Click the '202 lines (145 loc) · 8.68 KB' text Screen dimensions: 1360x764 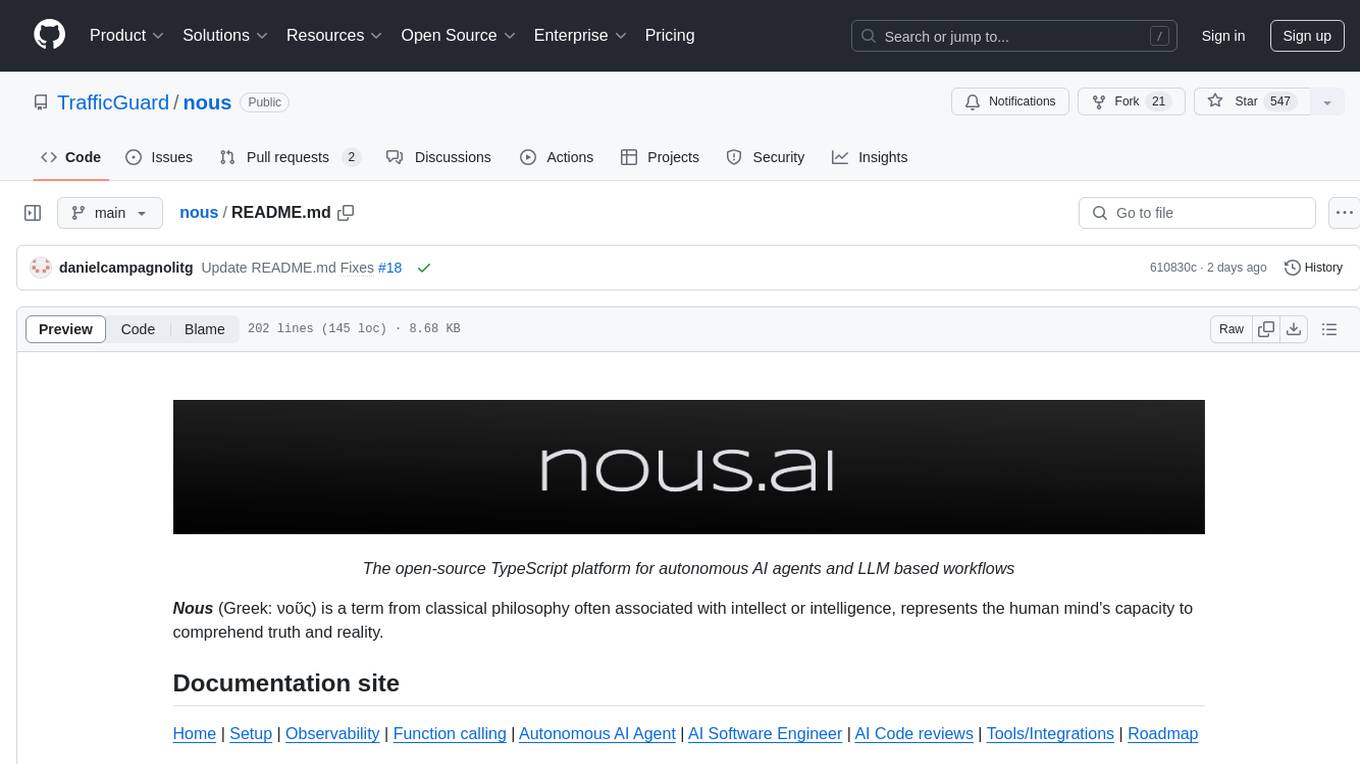click(354, 329)
